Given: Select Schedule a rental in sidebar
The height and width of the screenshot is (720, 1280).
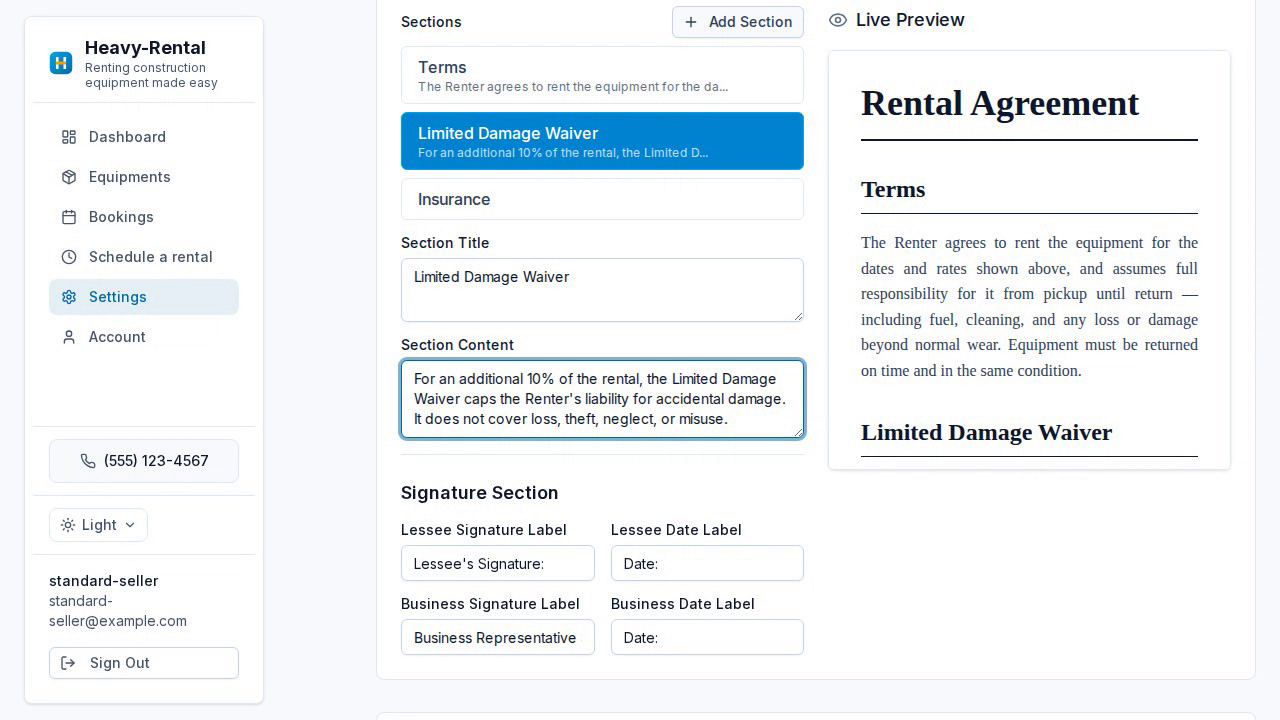Looking at the screenshot, I should pyautogui.click(x=144, y=257).
